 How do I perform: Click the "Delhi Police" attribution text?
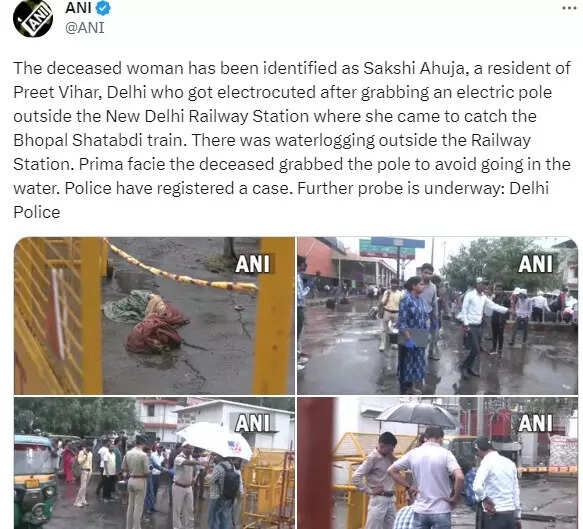[x=281, y=200]
